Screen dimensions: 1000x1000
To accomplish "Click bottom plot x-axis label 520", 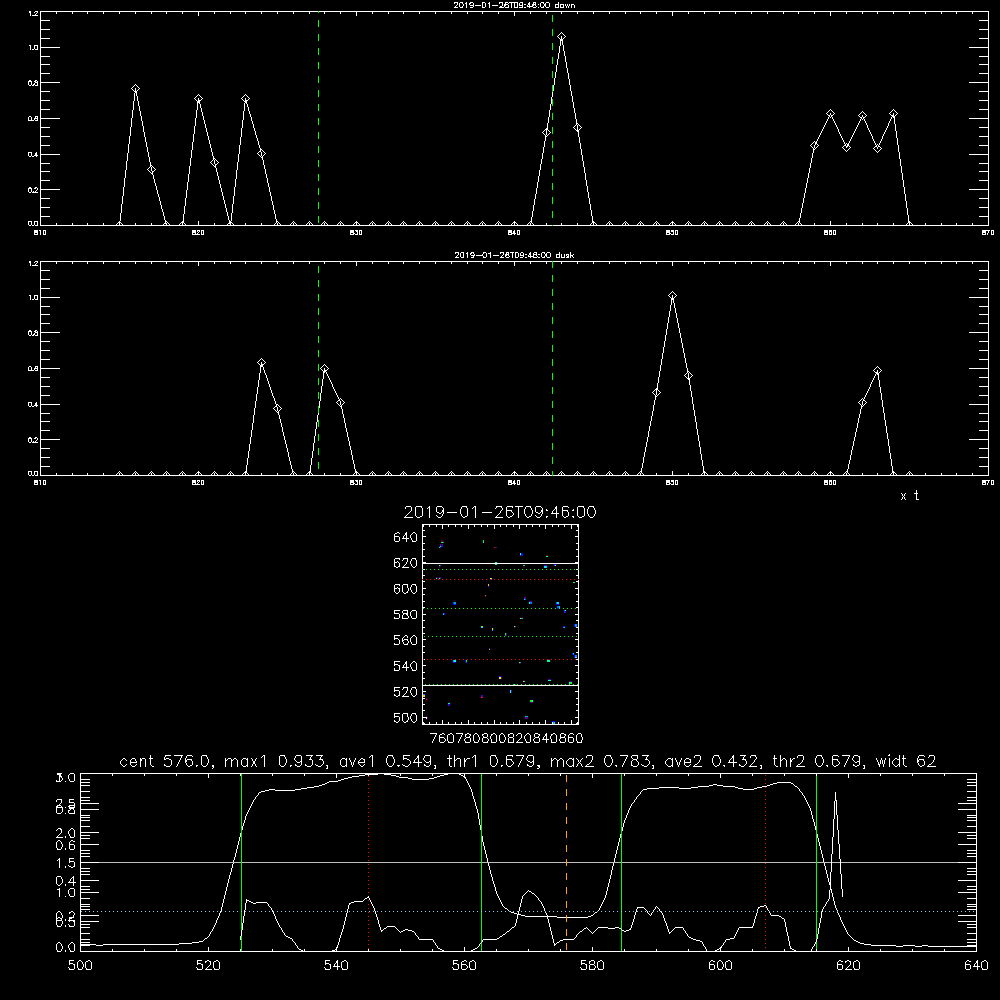I will tap(208, 966).
